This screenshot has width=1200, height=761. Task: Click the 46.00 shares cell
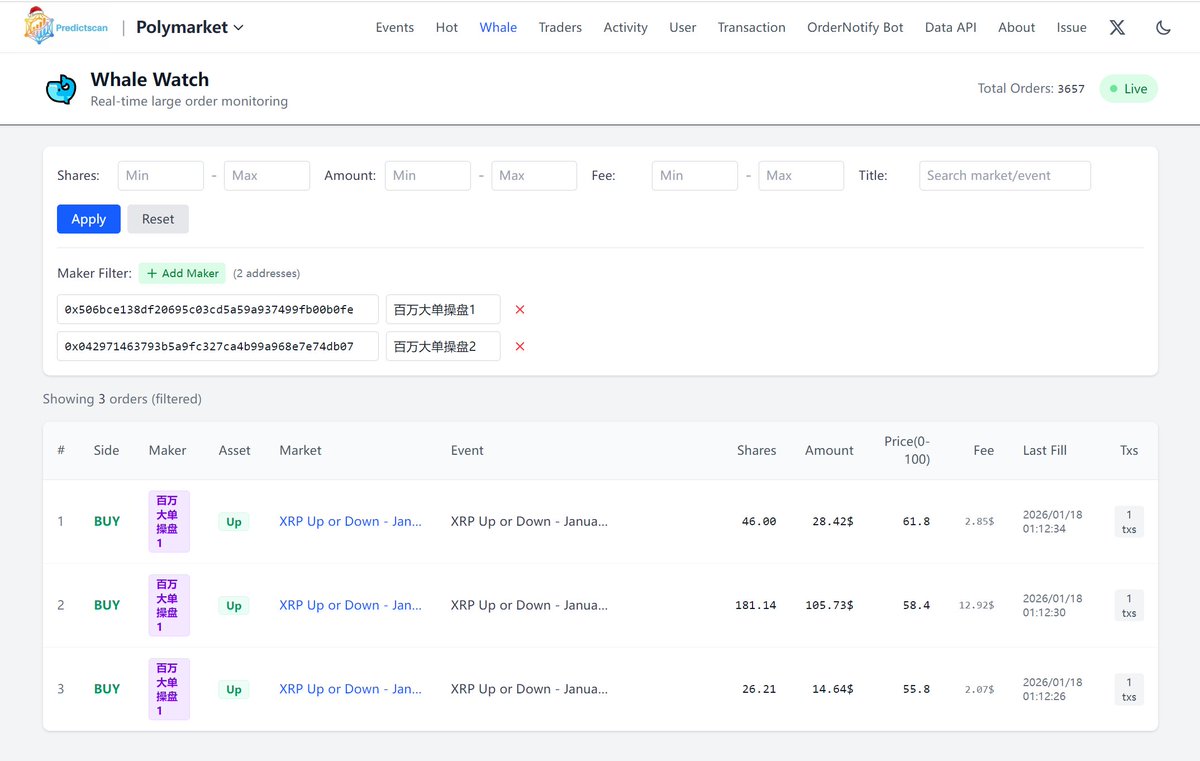tap(759, 521)
